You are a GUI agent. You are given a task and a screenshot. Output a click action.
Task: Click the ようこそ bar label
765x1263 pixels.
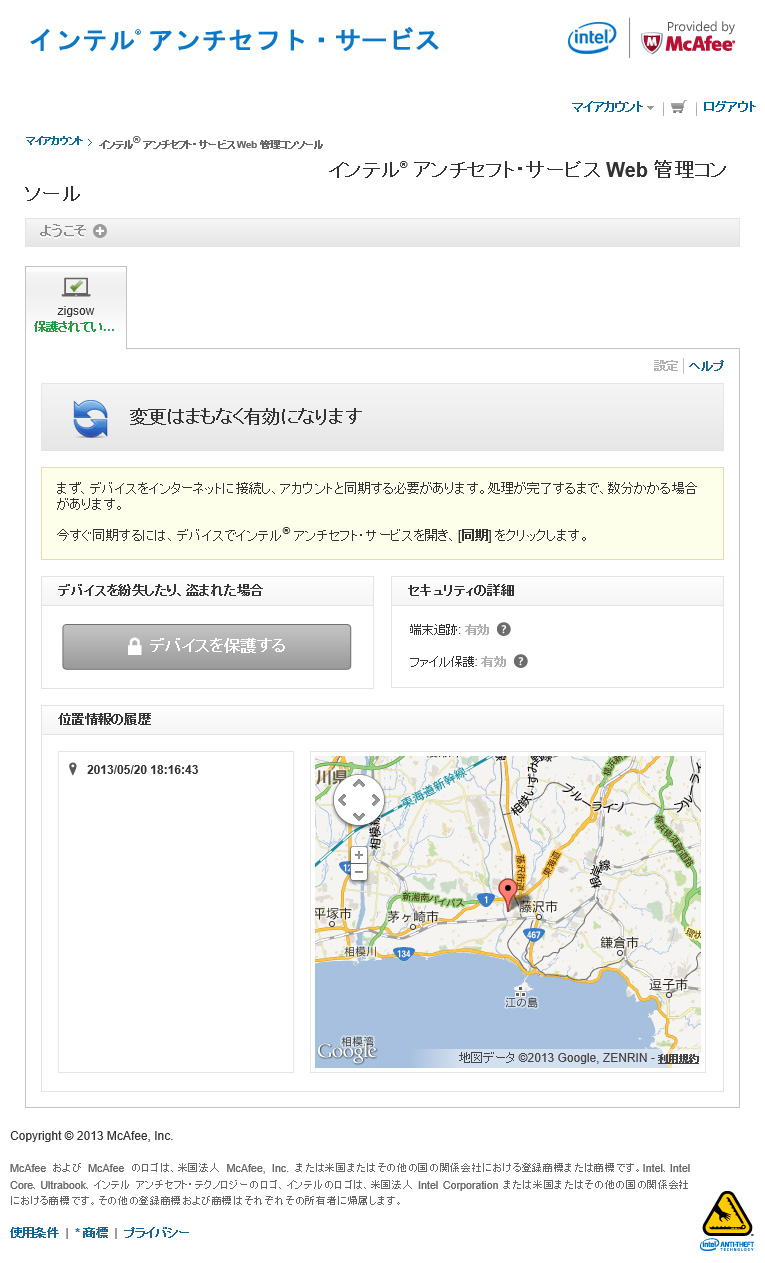[x=63, y=231]
